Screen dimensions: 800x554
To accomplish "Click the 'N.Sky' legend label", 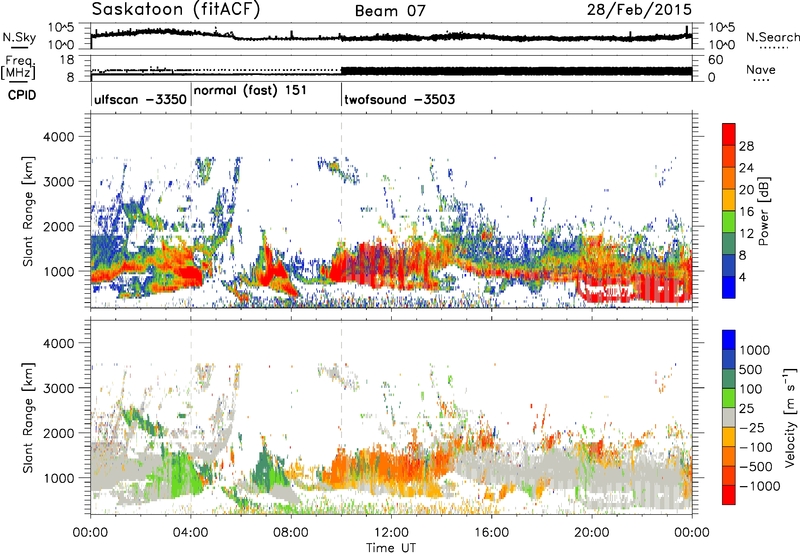I will click(x=19, y=37).
